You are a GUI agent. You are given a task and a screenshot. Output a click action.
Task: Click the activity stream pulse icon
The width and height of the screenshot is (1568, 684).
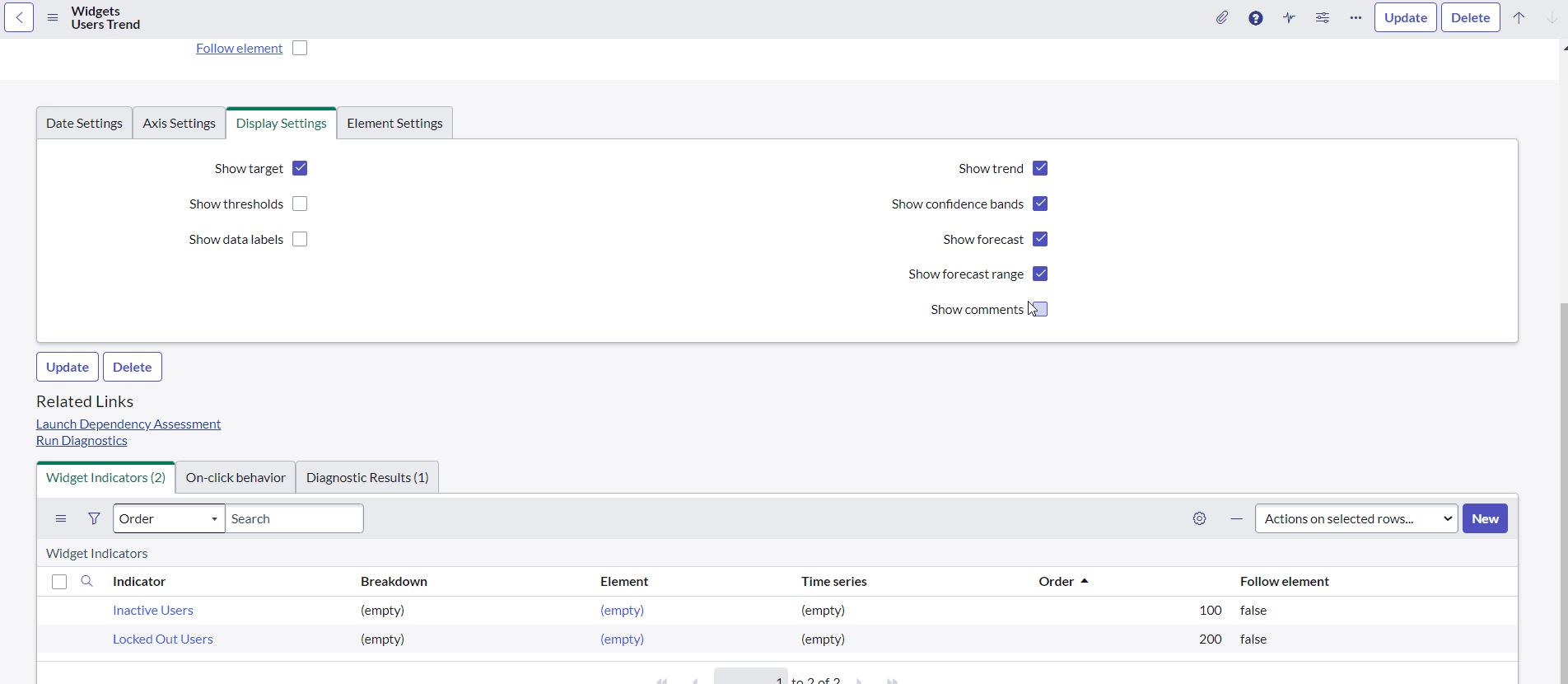click(x=1289, y=18)
